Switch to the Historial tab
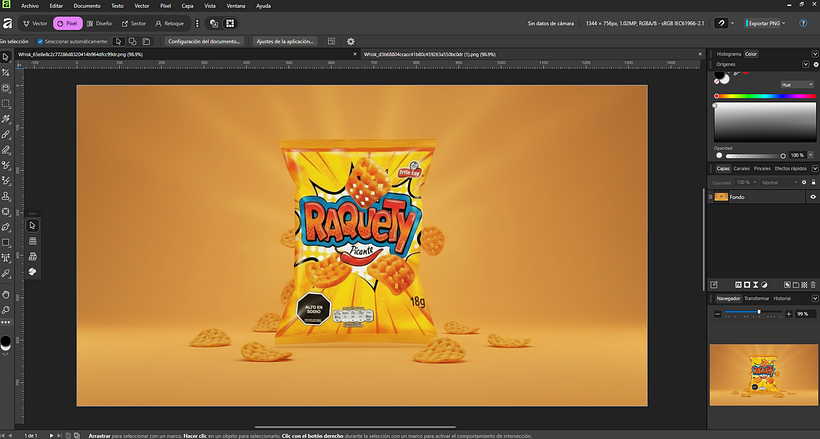Screen dimensions: 820x439 pos(782,298)
